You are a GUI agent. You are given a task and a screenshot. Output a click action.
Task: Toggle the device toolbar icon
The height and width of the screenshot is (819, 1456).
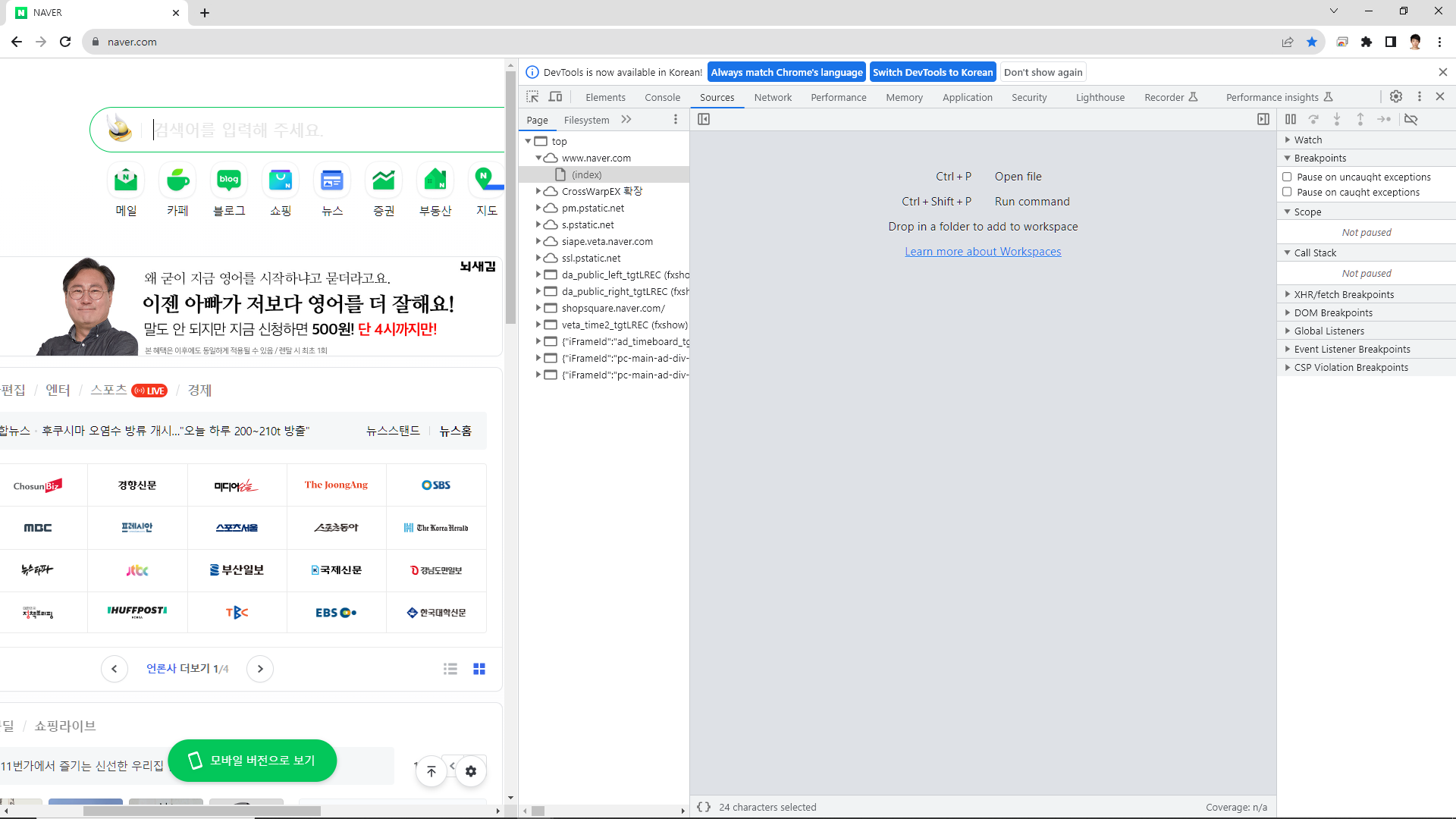(x=556, y=97)
